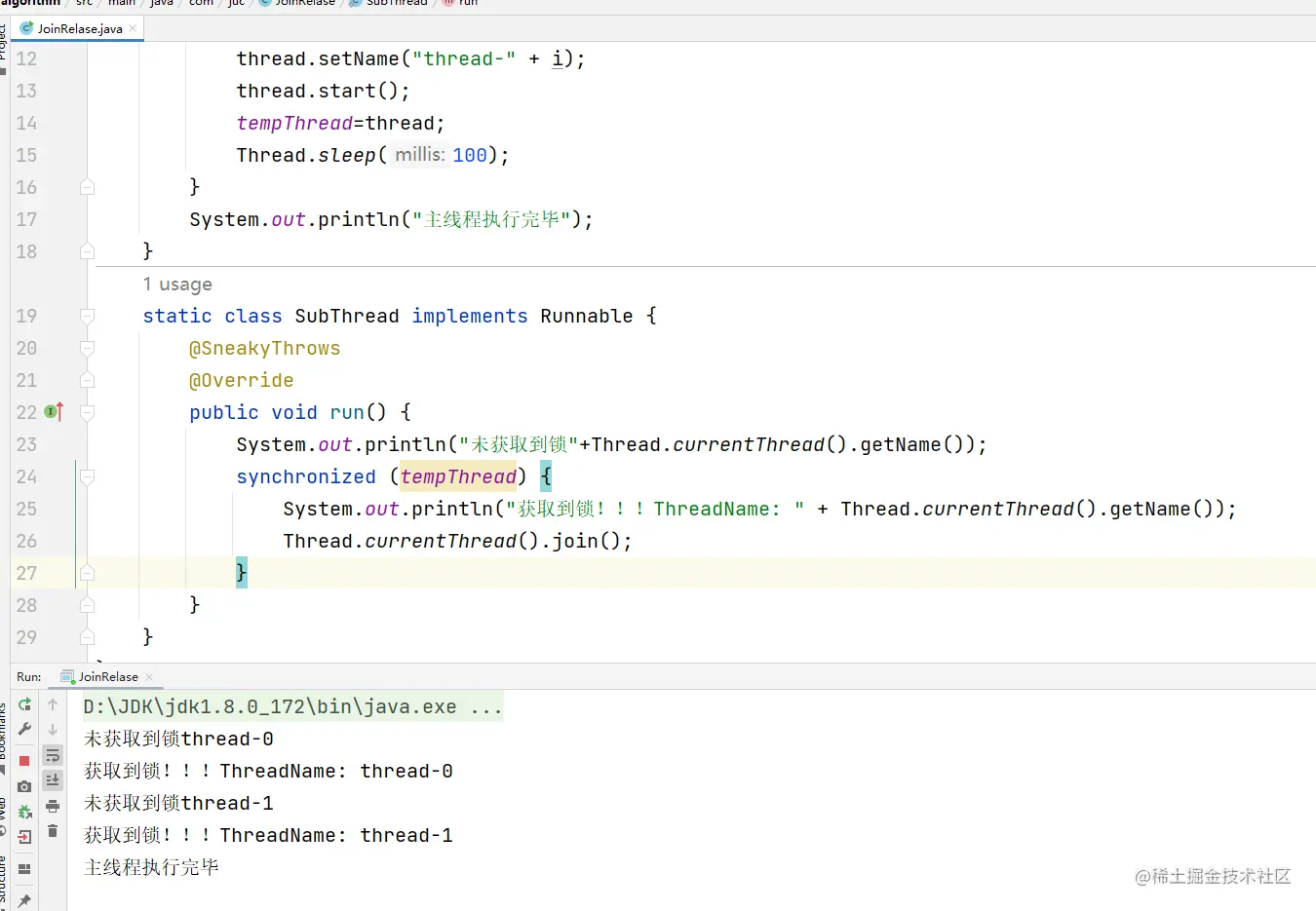The width and height of the screenshot is (1316, 911).
Task: Collapse the fold marker on line 16
Action: [x=87, y=187]
